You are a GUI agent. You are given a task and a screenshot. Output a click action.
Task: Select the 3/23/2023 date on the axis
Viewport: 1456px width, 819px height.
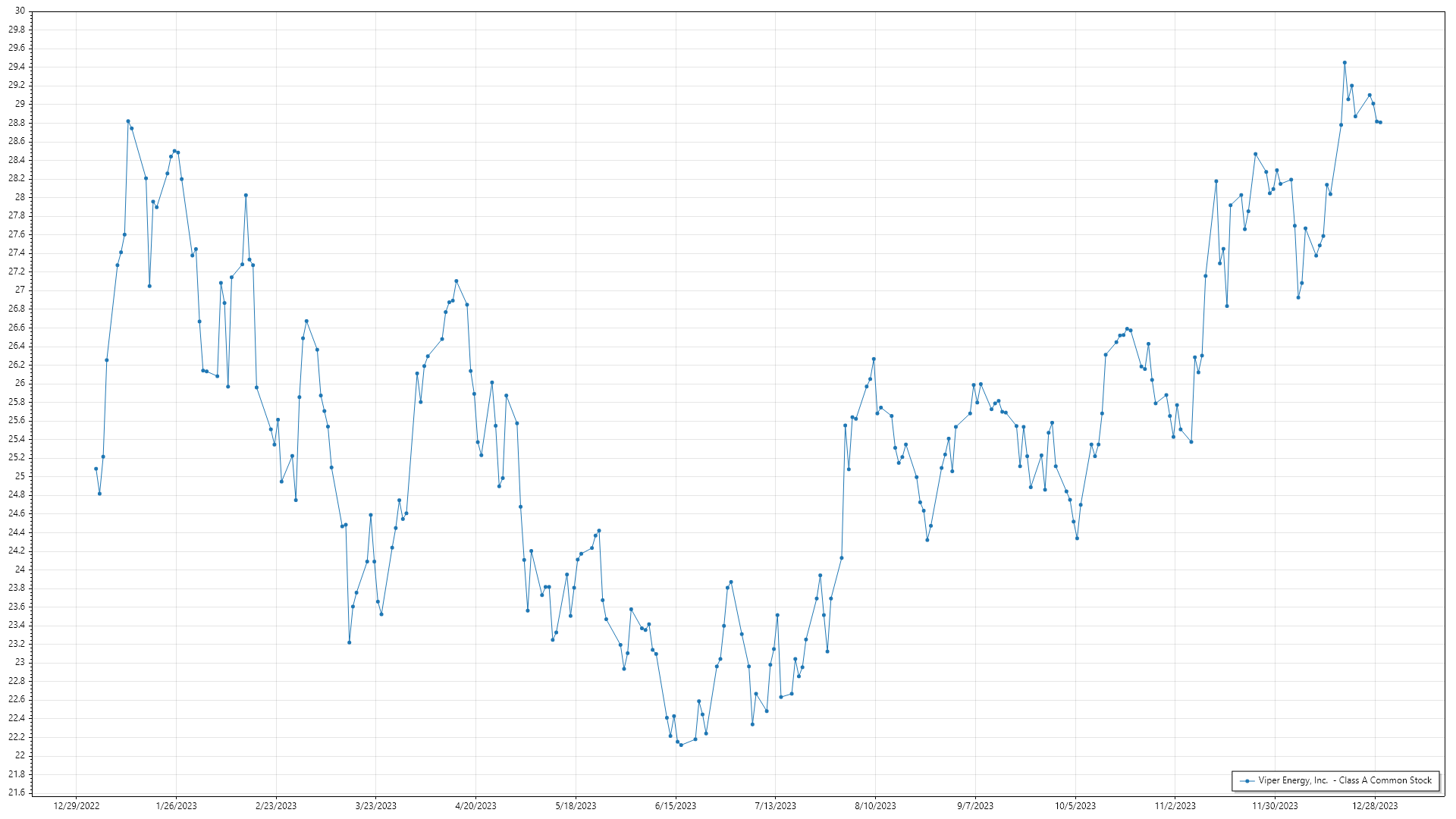tap(376, 805)
